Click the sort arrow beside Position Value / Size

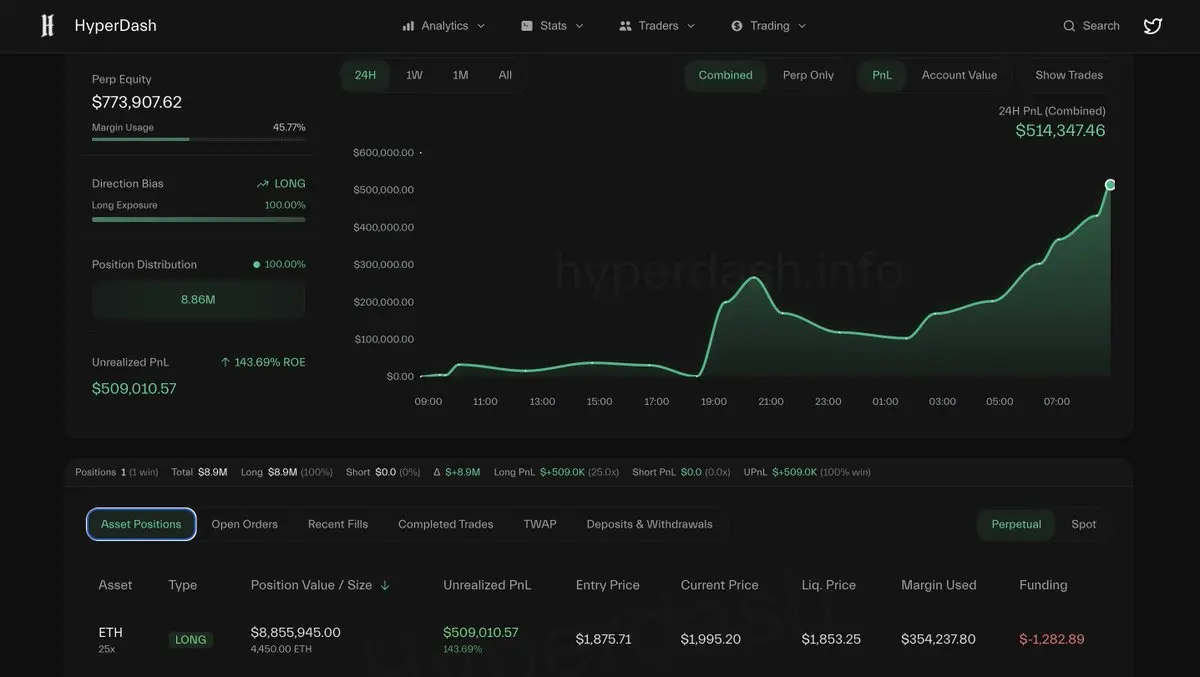[x=385, y=586]
